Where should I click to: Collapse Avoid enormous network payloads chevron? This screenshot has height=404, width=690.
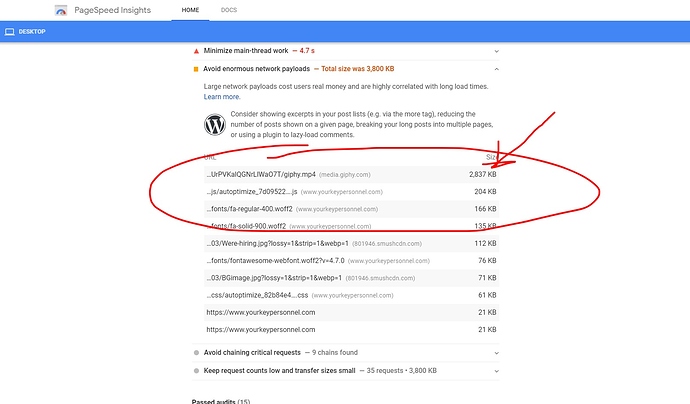pyautogui.click(x=496, y=69)
